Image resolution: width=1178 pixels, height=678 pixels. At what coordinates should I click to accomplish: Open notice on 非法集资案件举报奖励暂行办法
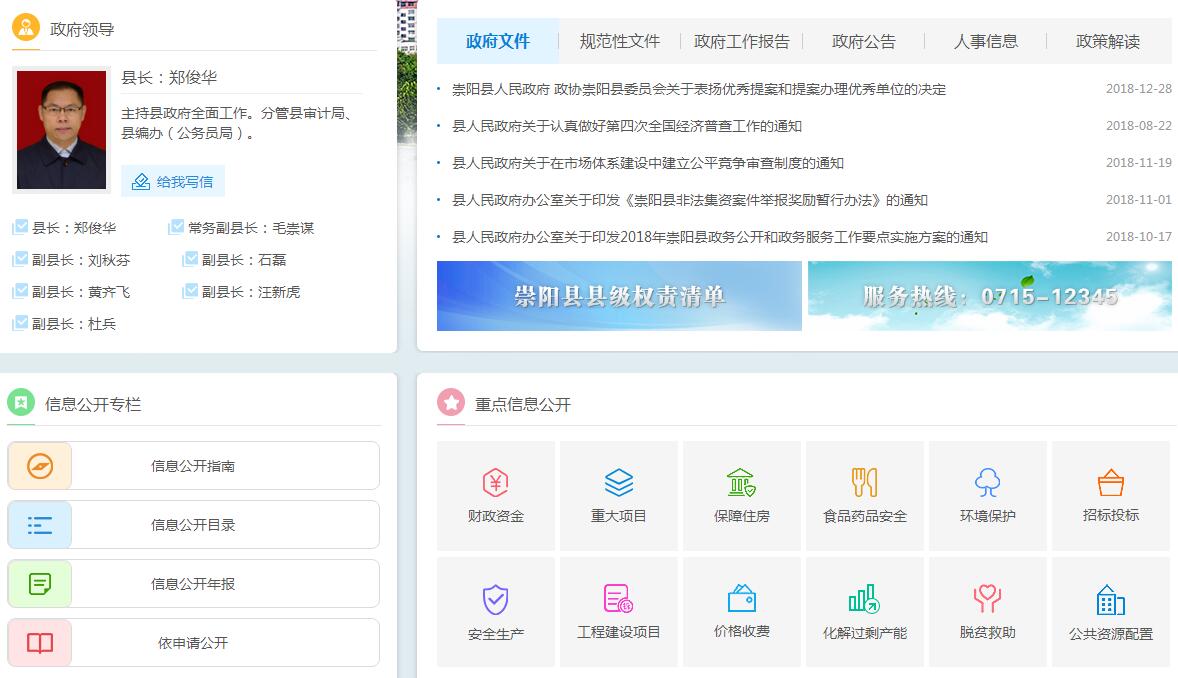pyautogui.click(x=690, y=200)
